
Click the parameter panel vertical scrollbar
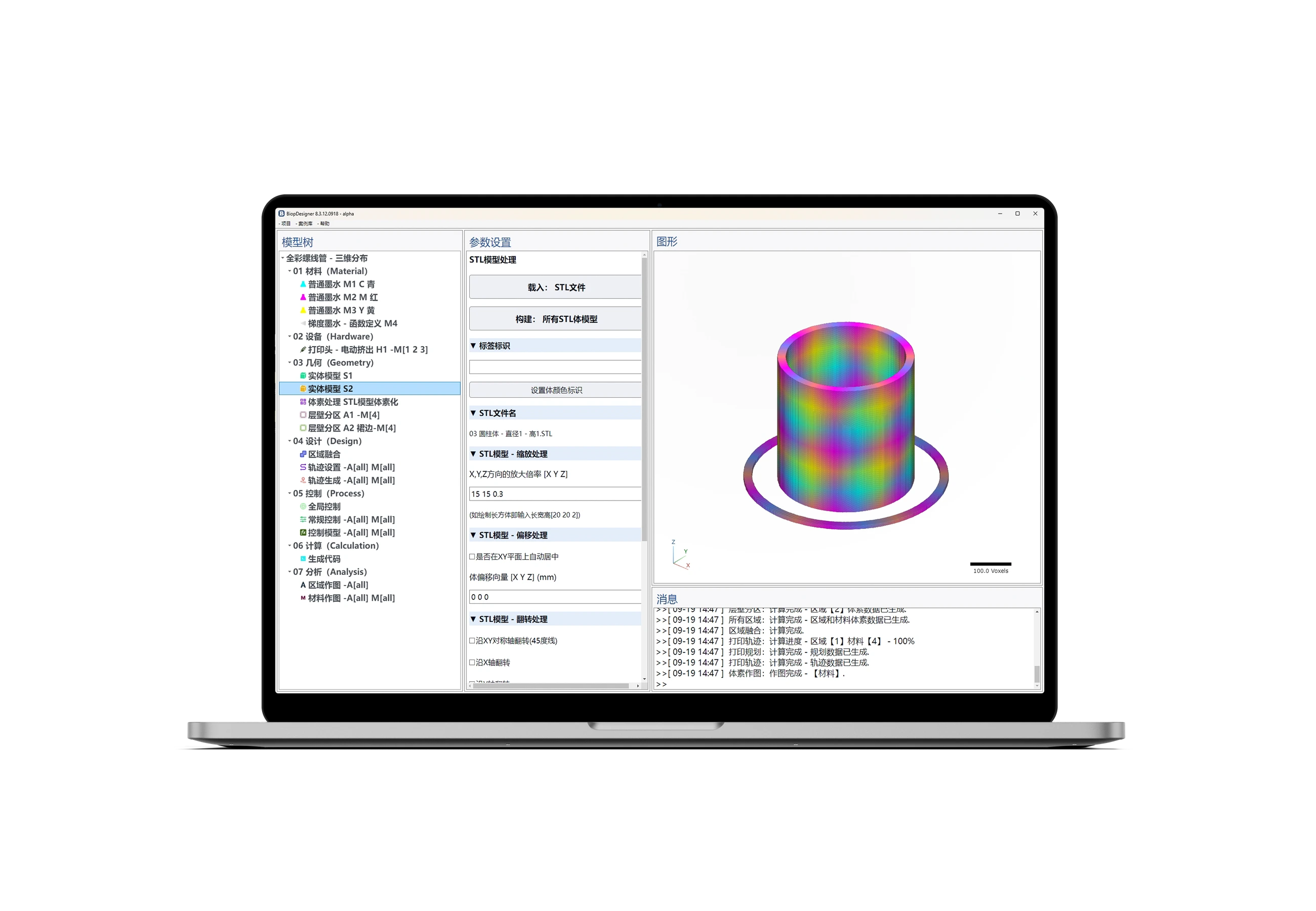click(644, 399)
